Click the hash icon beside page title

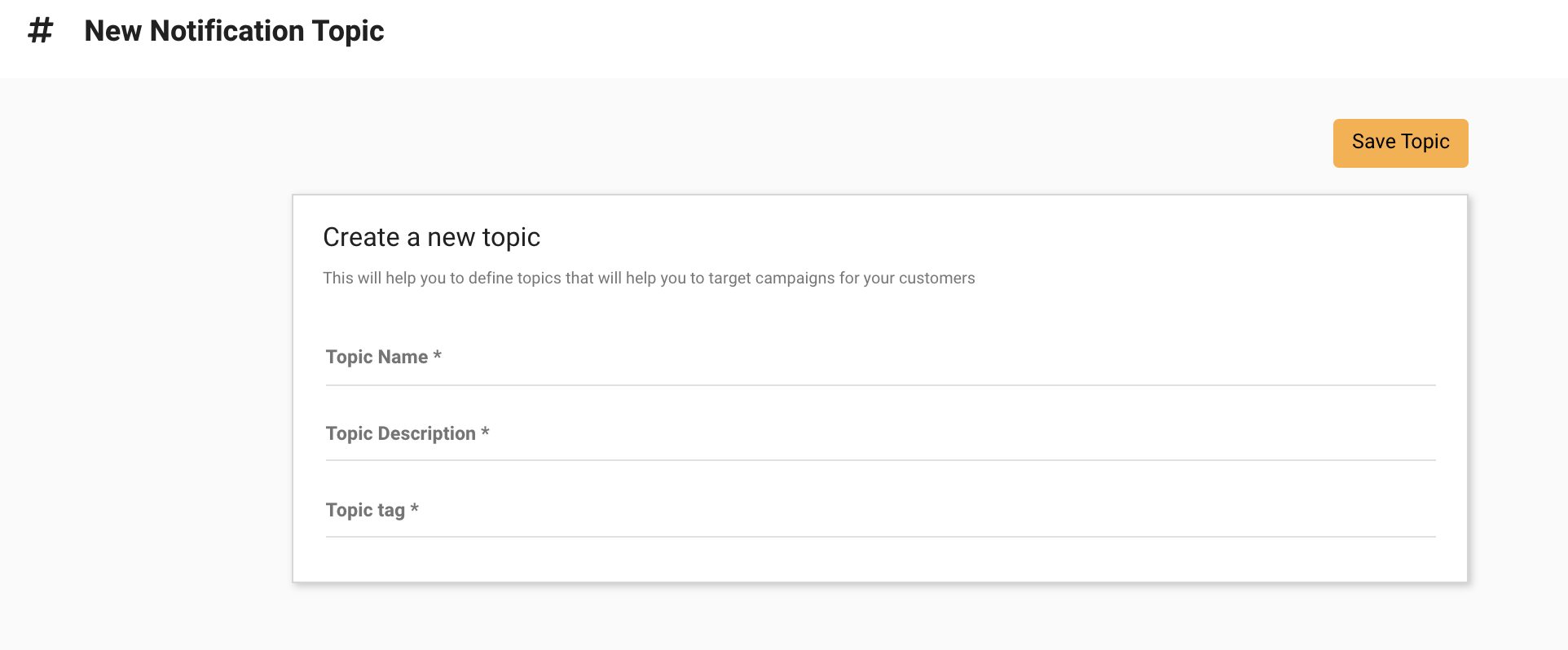pyautogui.click(x=40, y=31)
